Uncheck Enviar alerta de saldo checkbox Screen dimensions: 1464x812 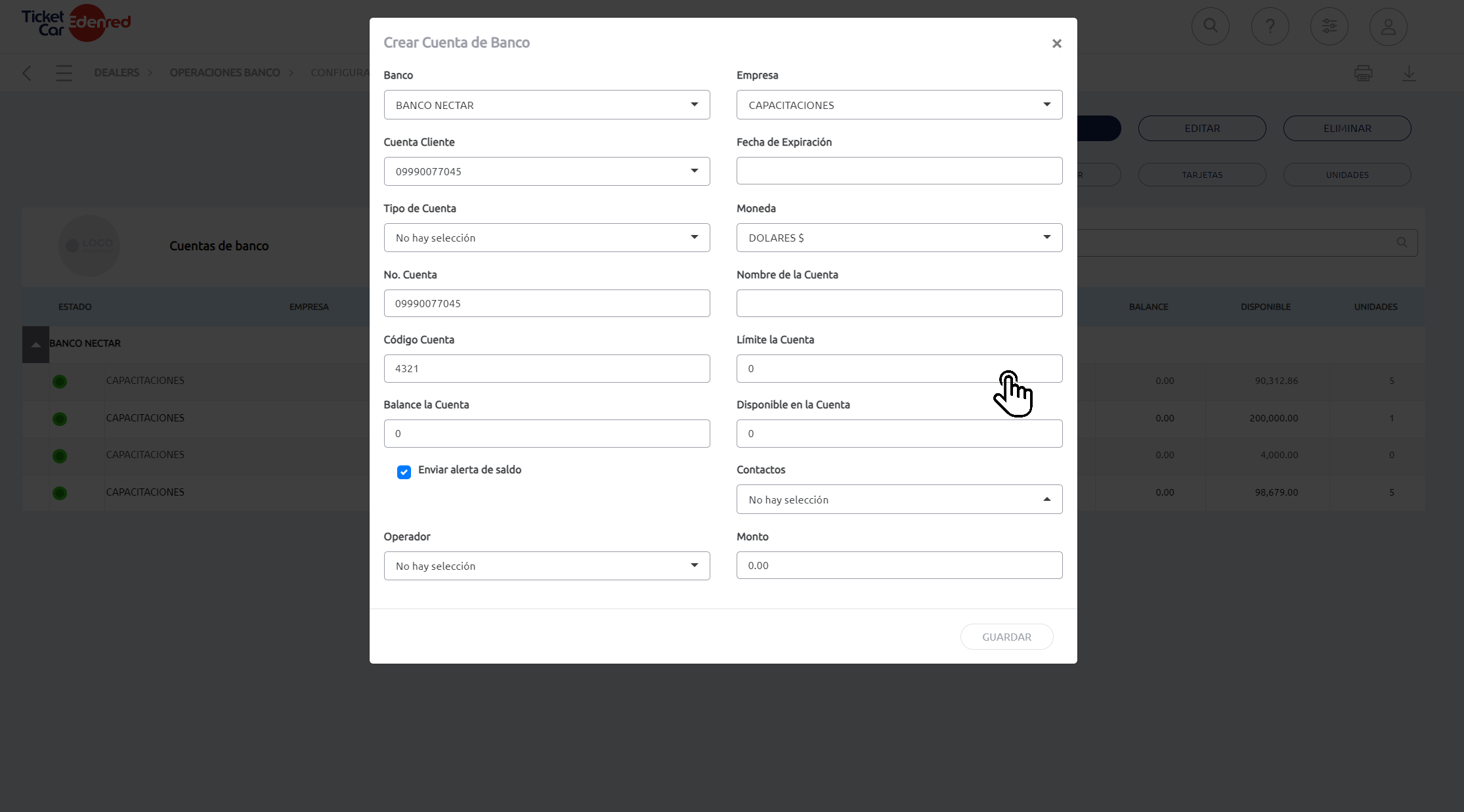coord(404,472)
